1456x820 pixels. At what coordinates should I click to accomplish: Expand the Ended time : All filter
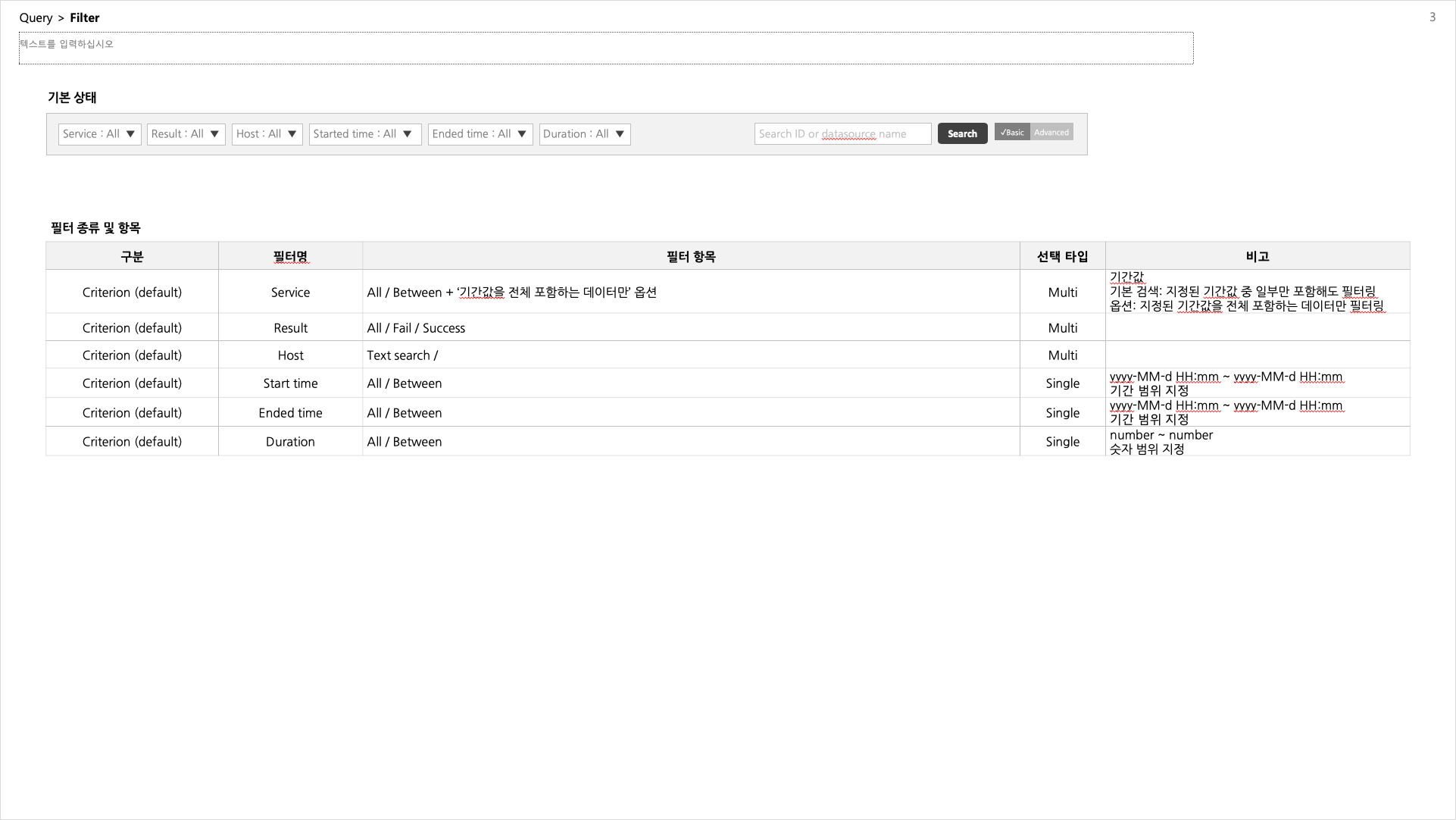[480, 134]
